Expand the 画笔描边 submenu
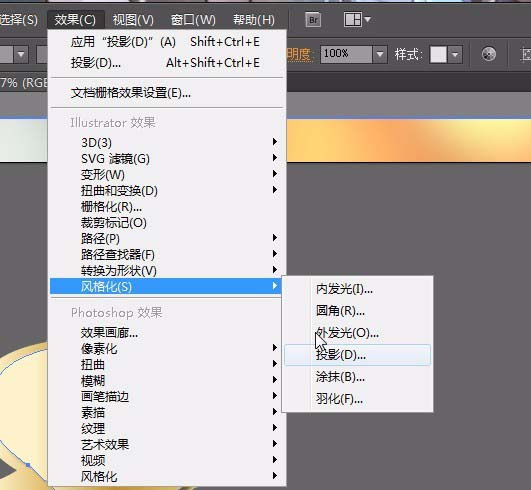 (x=166, y=397)
